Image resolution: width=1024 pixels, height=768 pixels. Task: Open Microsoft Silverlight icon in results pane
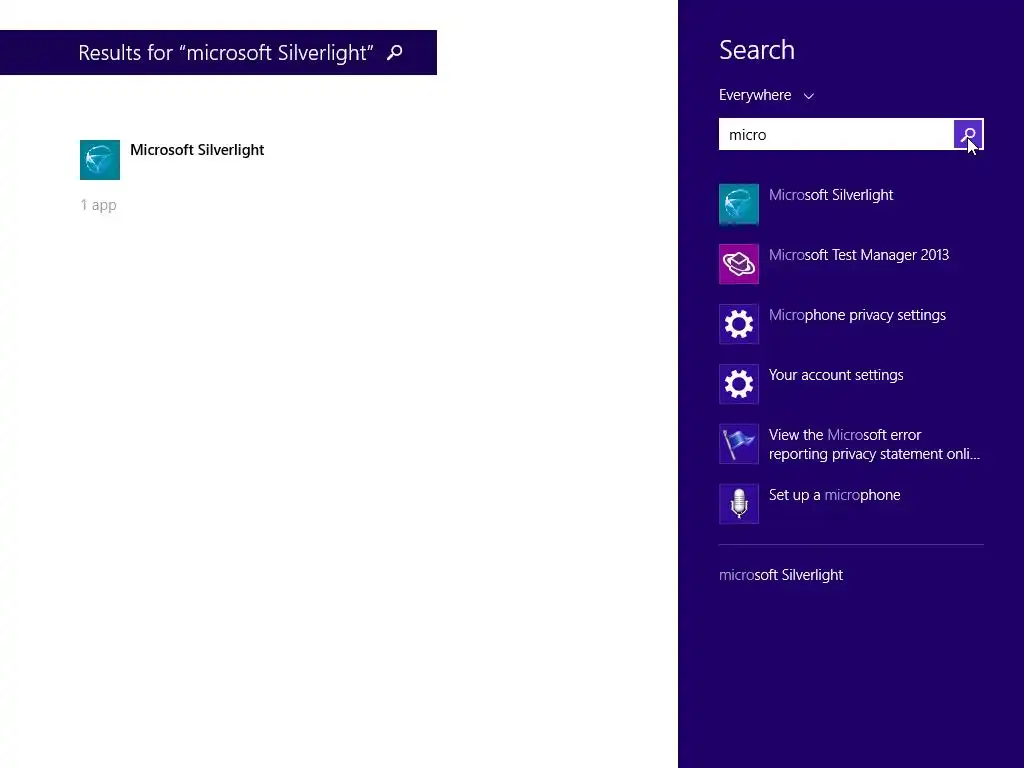(x=100, y=159)
